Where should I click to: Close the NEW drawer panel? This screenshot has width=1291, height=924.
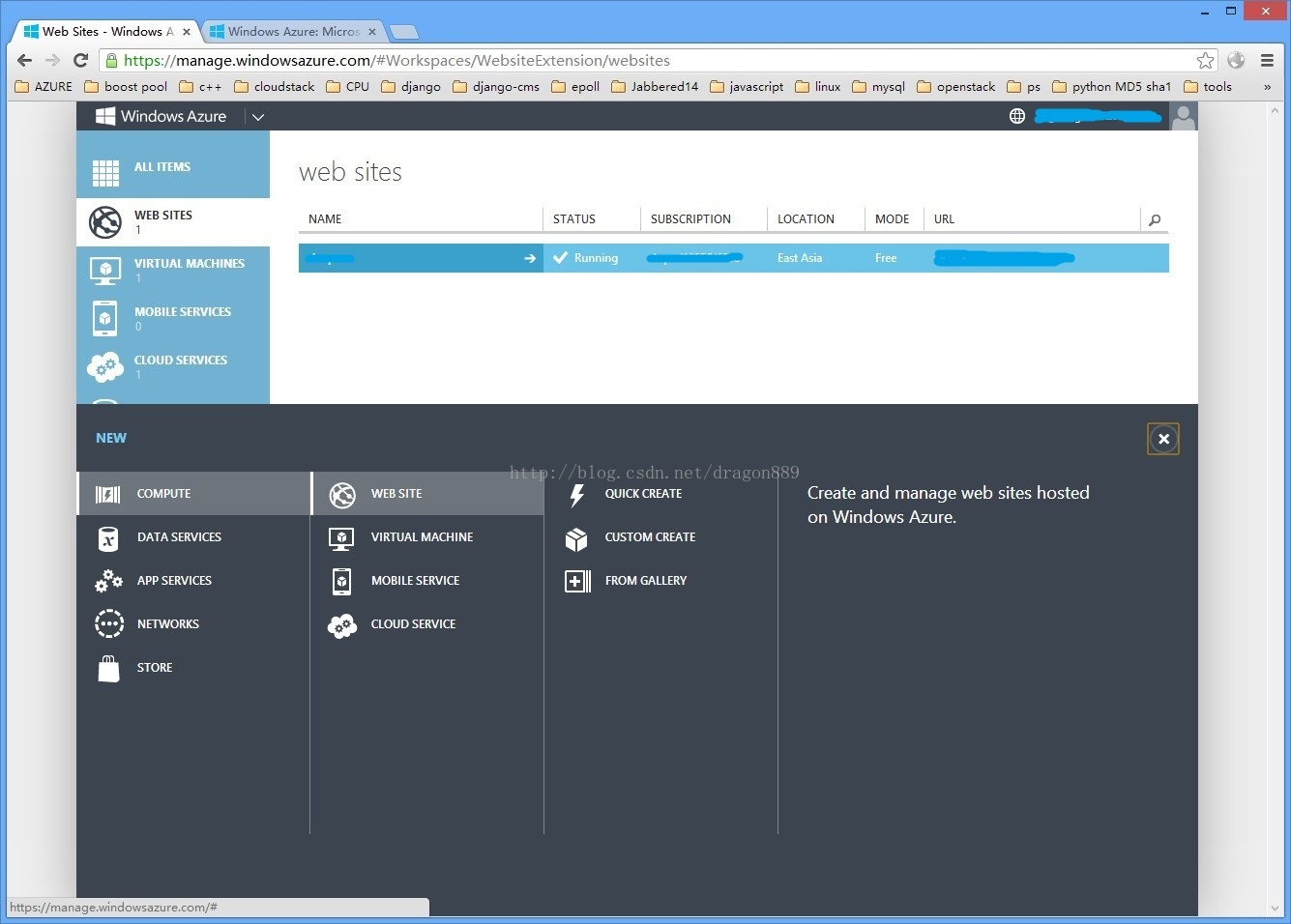[x=1163, y=439]
